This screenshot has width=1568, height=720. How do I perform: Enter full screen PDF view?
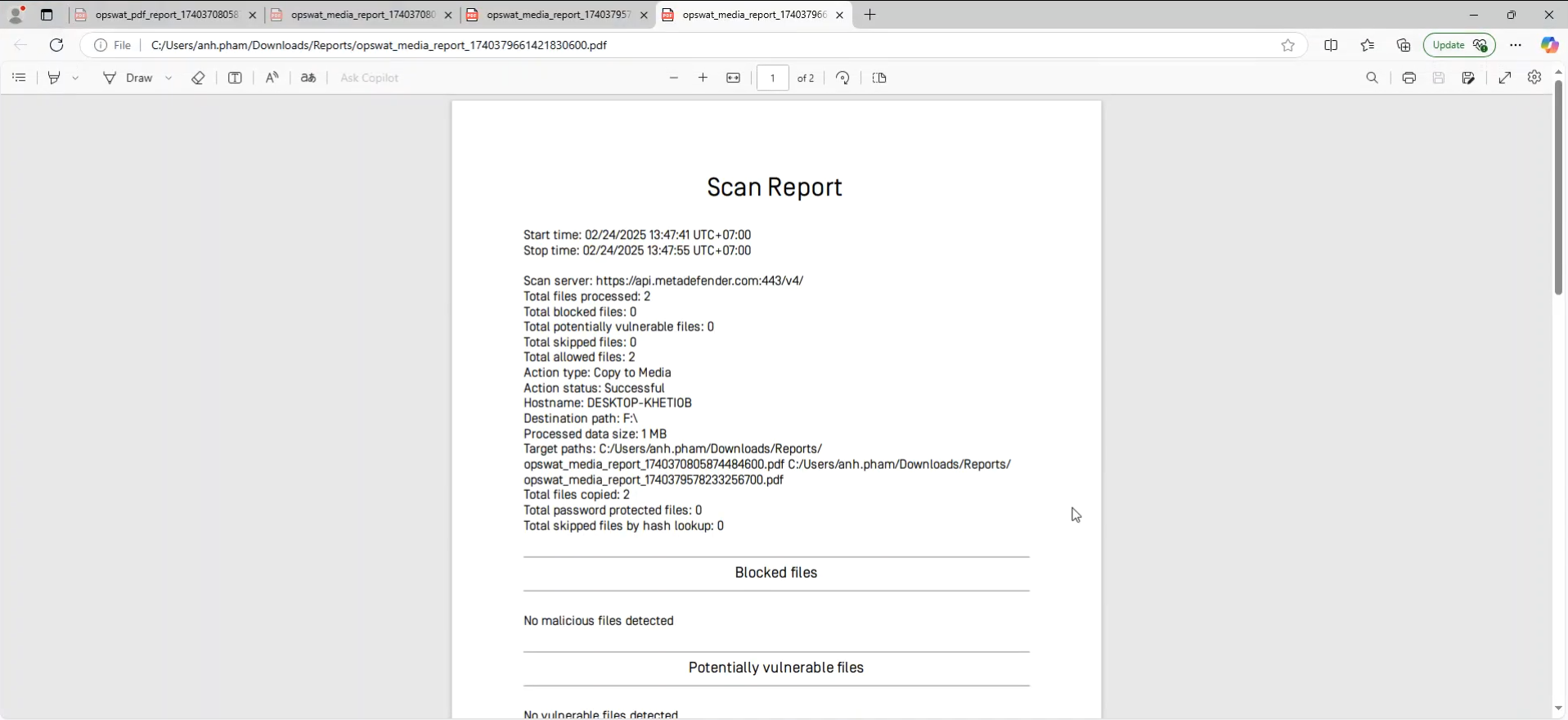(1505, 78)
